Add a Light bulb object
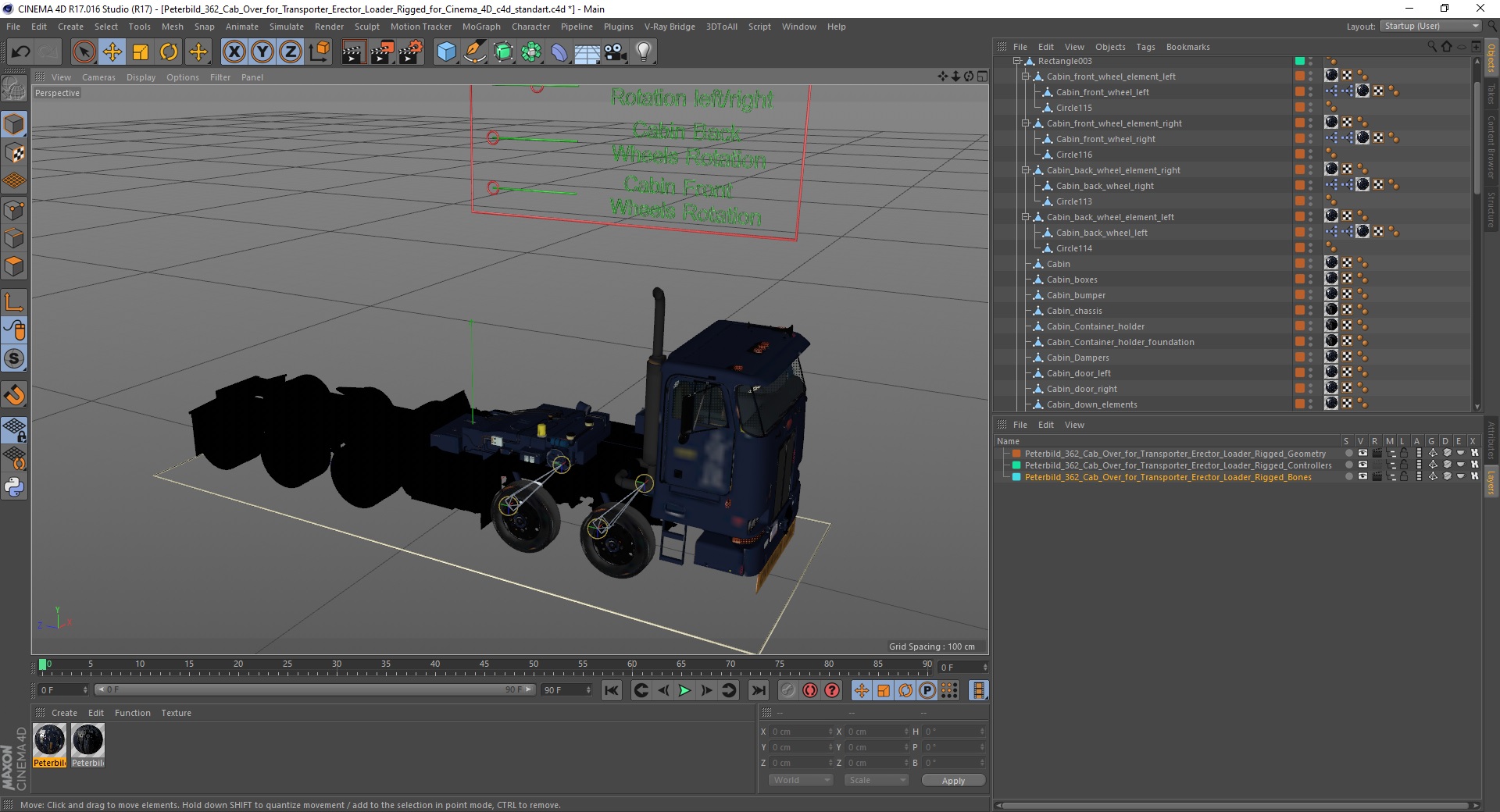Screen dimensions: 1500x812 coord(644,52)
